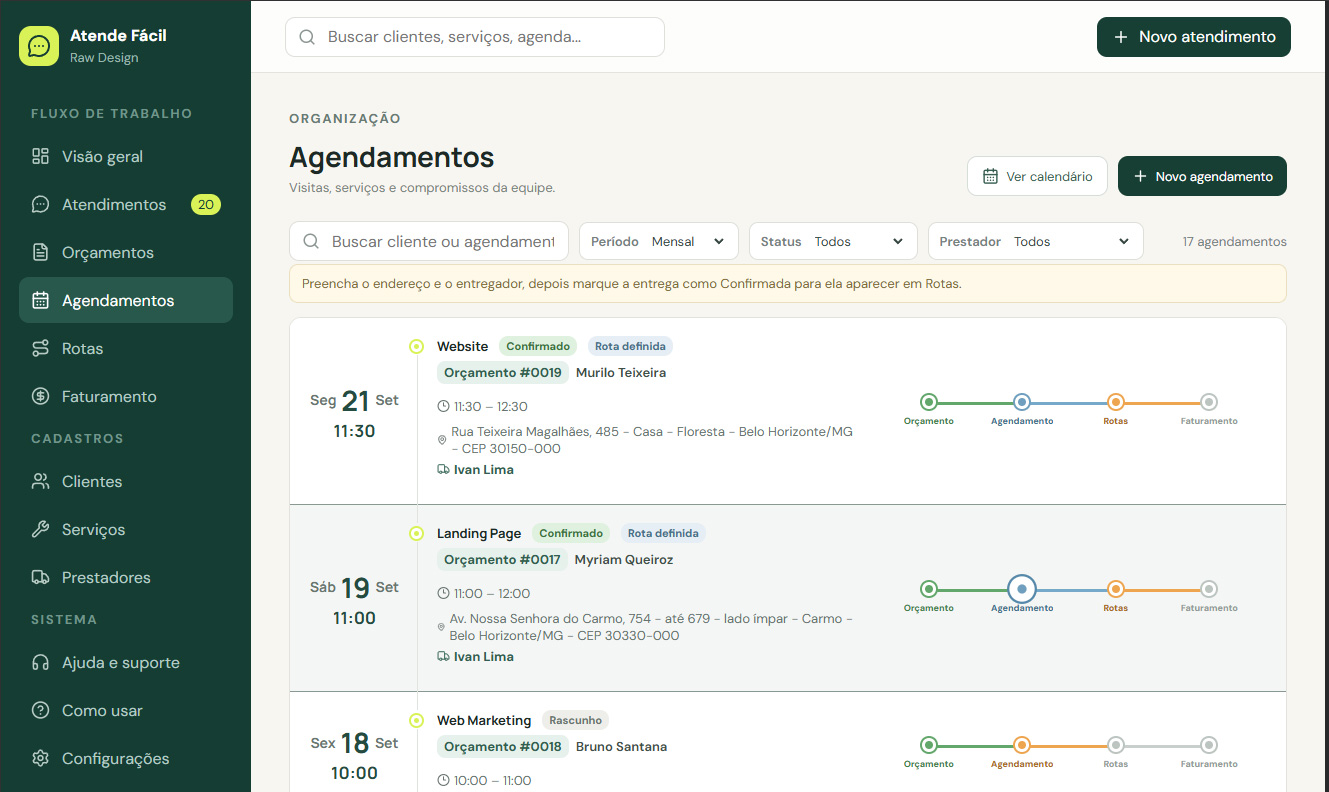Click the Atende Fácil chat logo icon
Screen dimensions: 1329x792
click(39, 46)
